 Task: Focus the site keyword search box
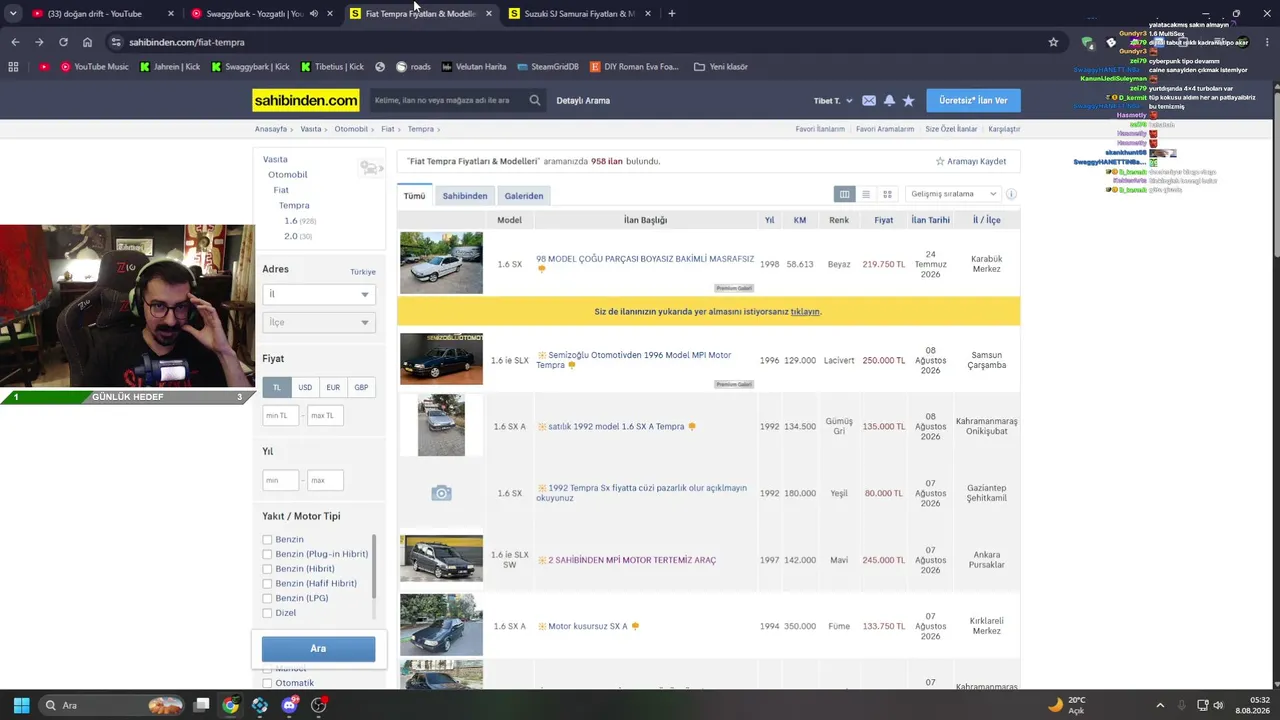448,100
